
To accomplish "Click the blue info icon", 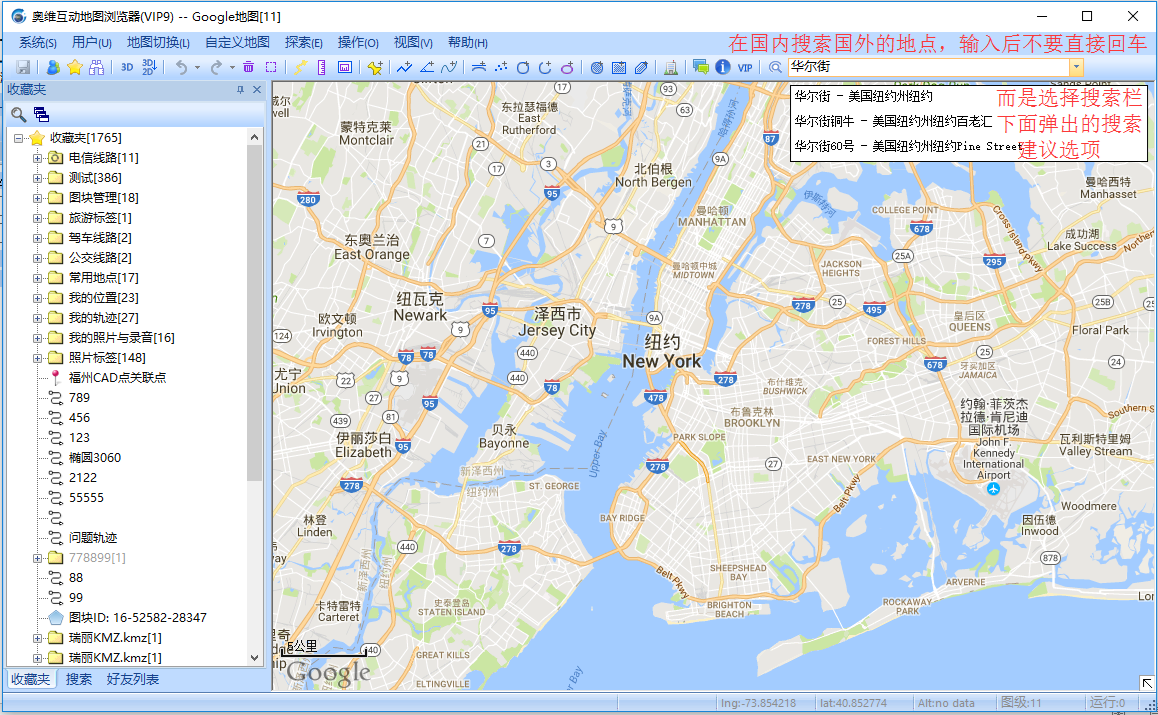I will click(723, 67).
